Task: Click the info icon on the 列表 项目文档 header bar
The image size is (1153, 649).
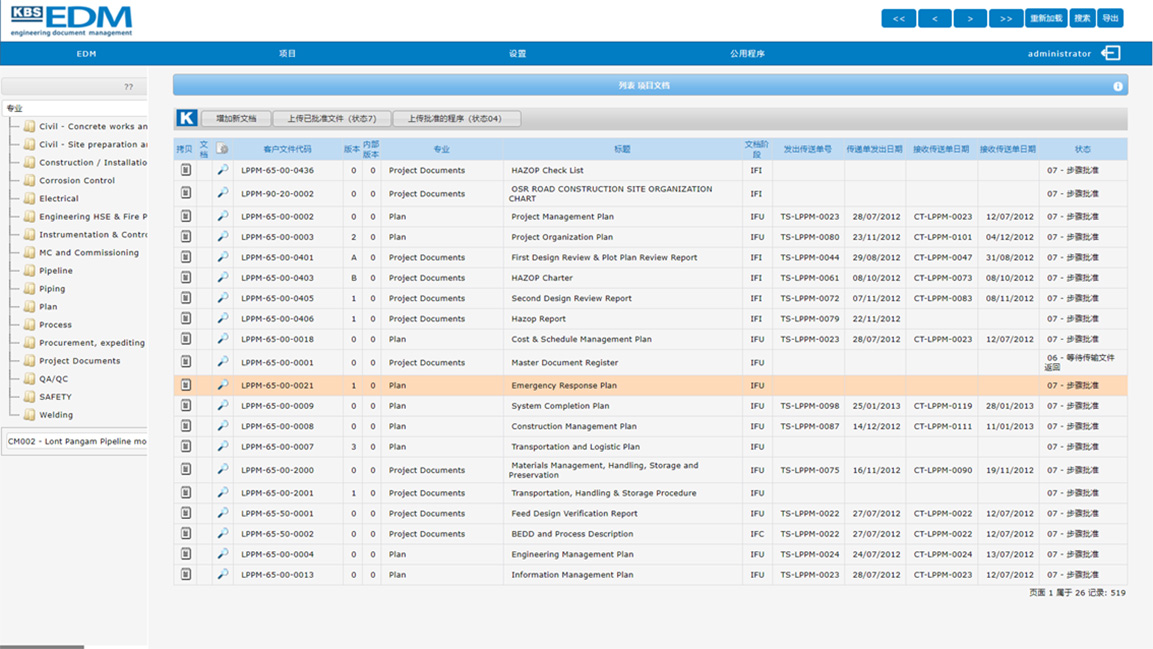Action: [x=1117, y=86]
